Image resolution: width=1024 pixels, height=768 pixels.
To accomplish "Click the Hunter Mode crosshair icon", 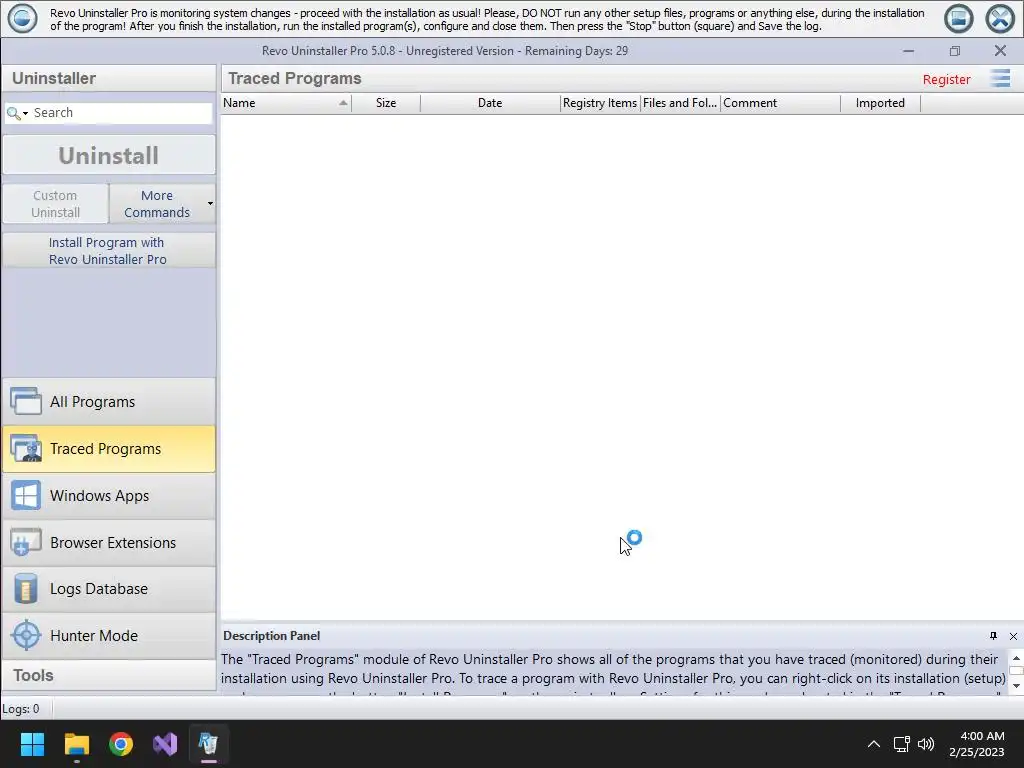I will [x=26, y=635].
